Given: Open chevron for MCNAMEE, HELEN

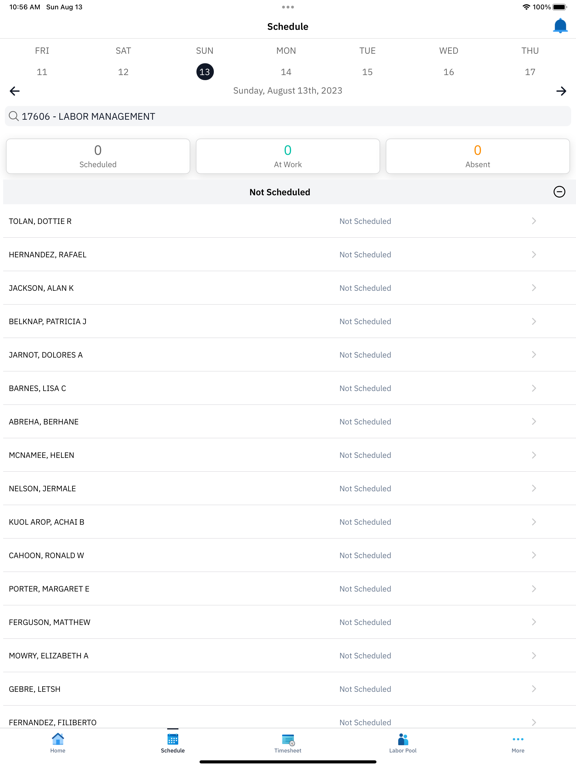Looking at the screenshot, I should coord(534,455).
